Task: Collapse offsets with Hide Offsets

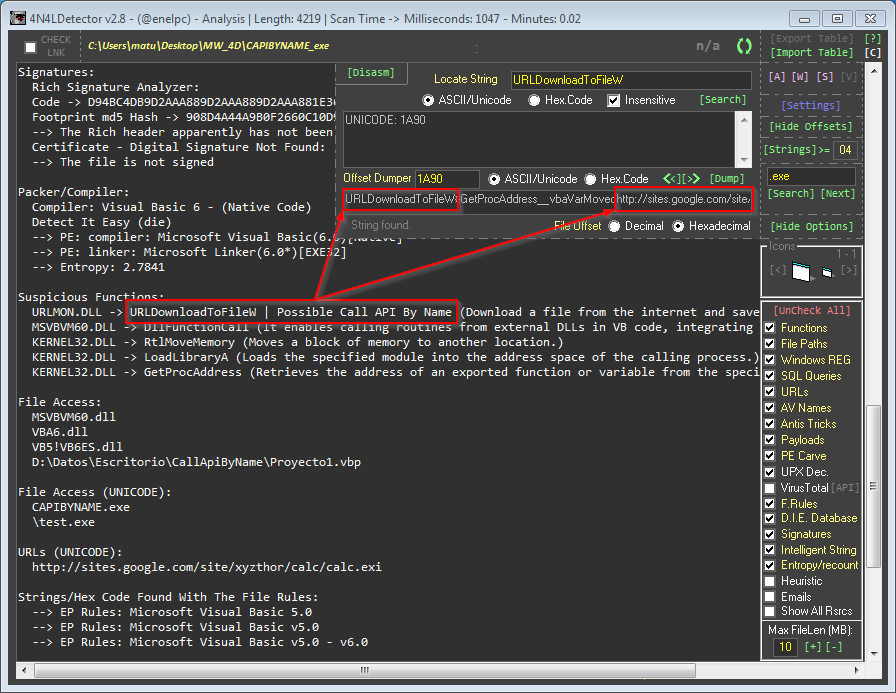Action: [810, 127]
